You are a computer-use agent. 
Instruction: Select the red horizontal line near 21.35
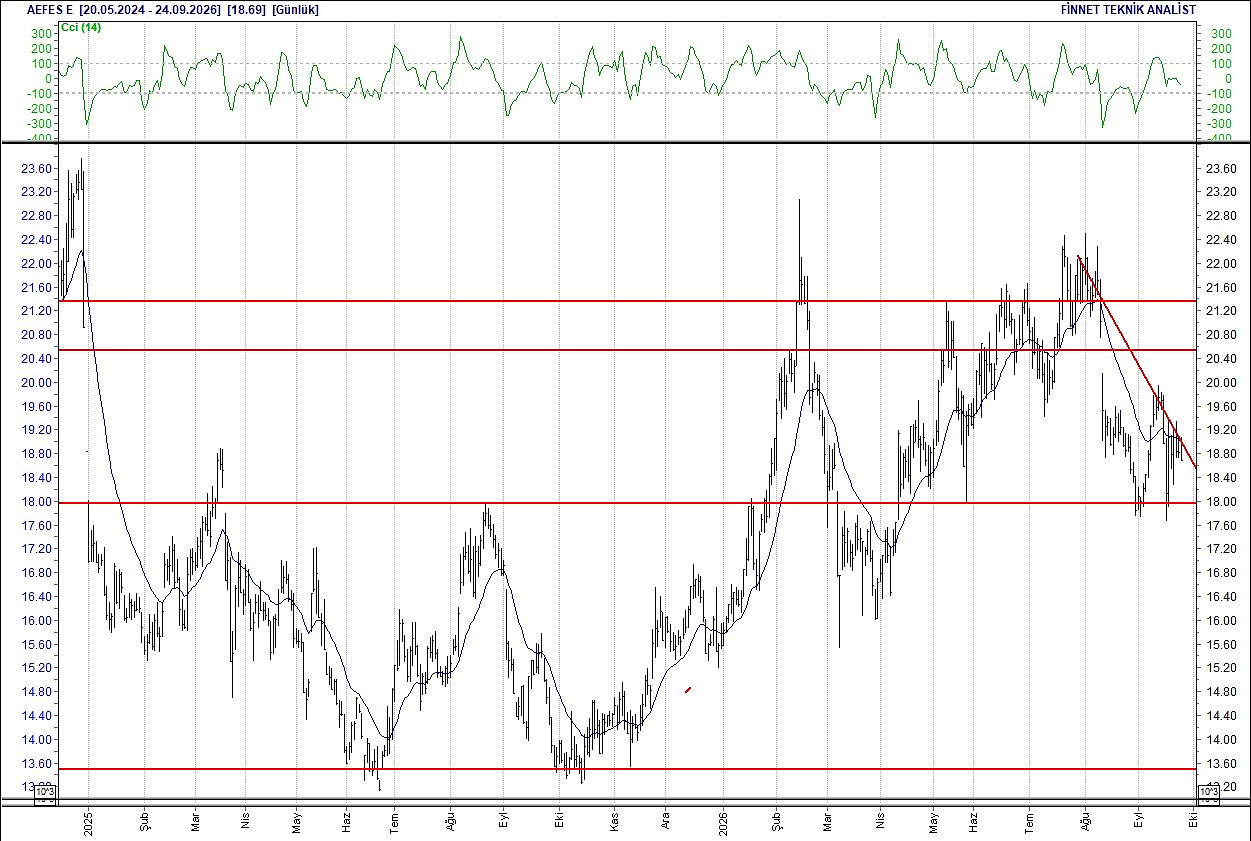point(627,300)
